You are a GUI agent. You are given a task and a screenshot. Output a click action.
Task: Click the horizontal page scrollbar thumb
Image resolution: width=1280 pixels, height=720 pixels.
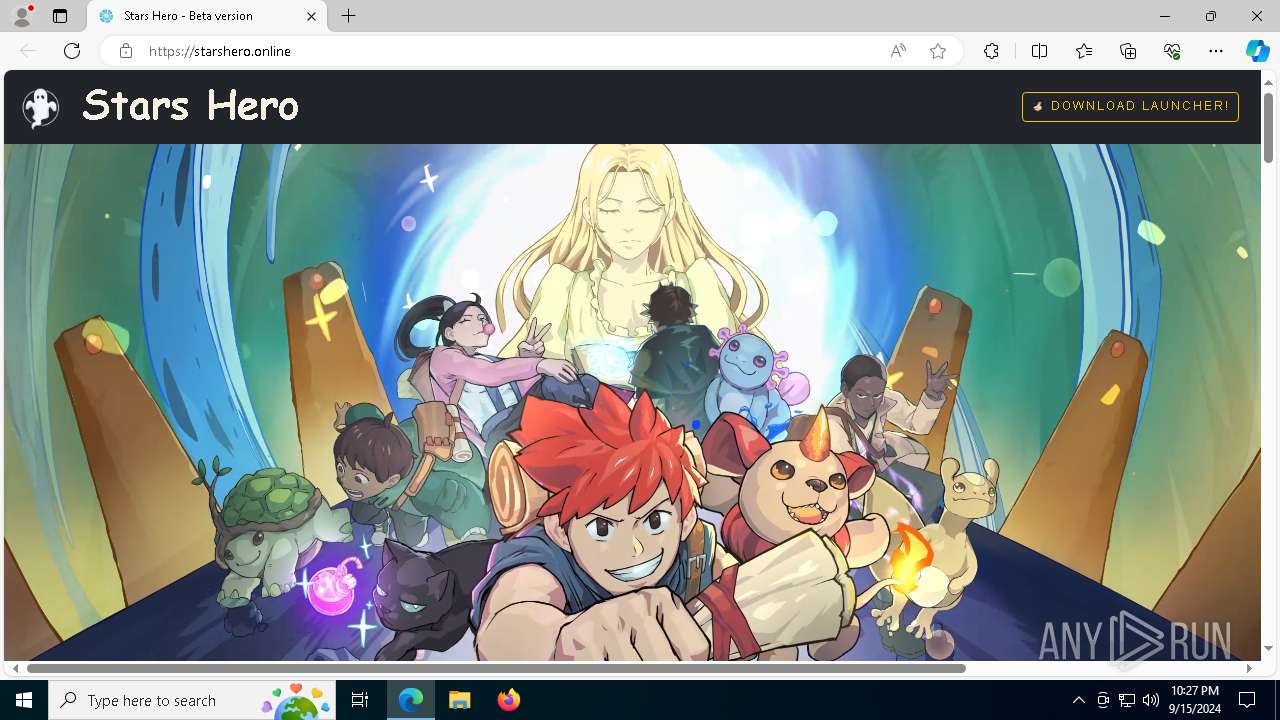click(496, 668)
